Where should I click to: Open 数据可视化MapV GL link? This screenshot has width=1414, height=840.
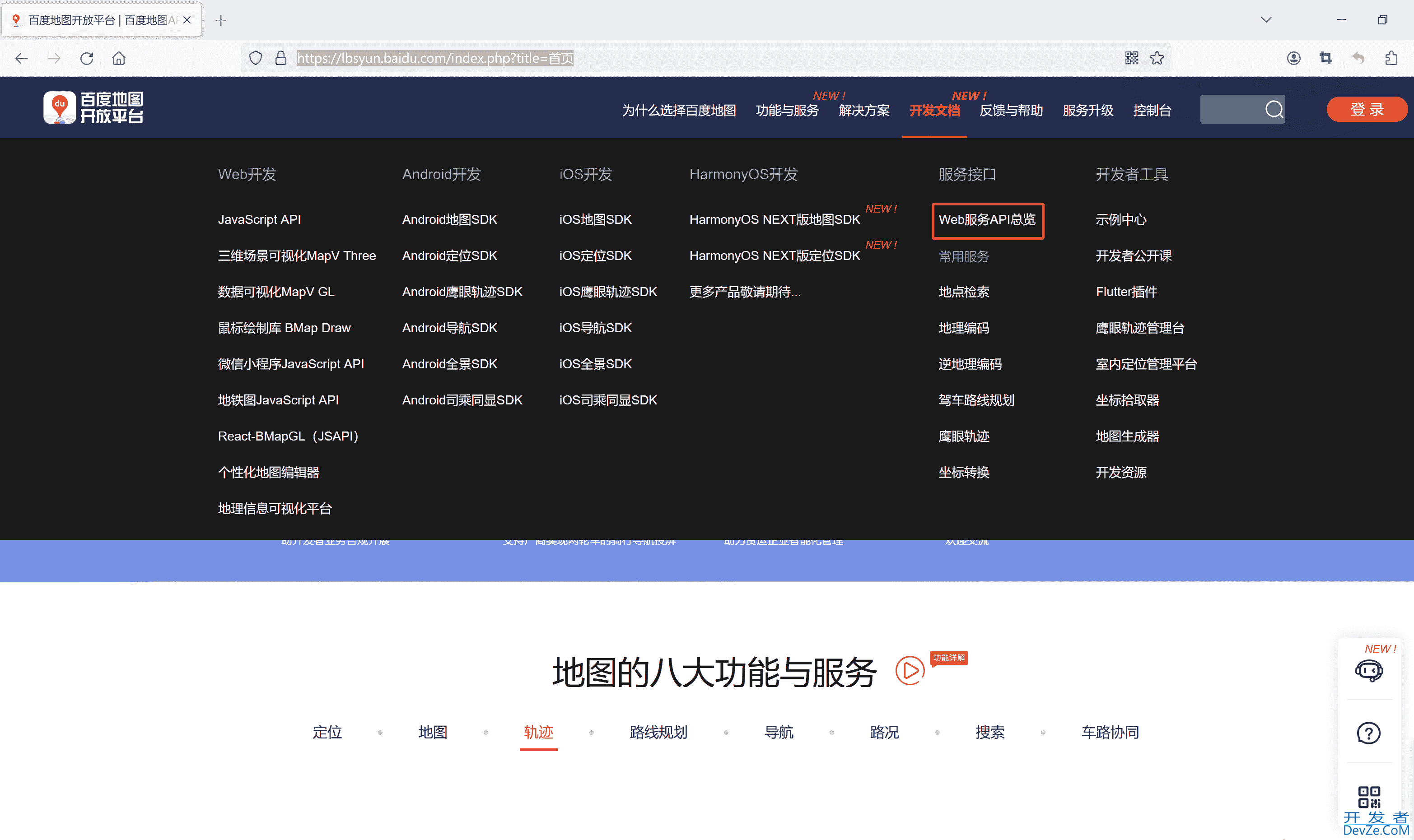click(276, 292)
